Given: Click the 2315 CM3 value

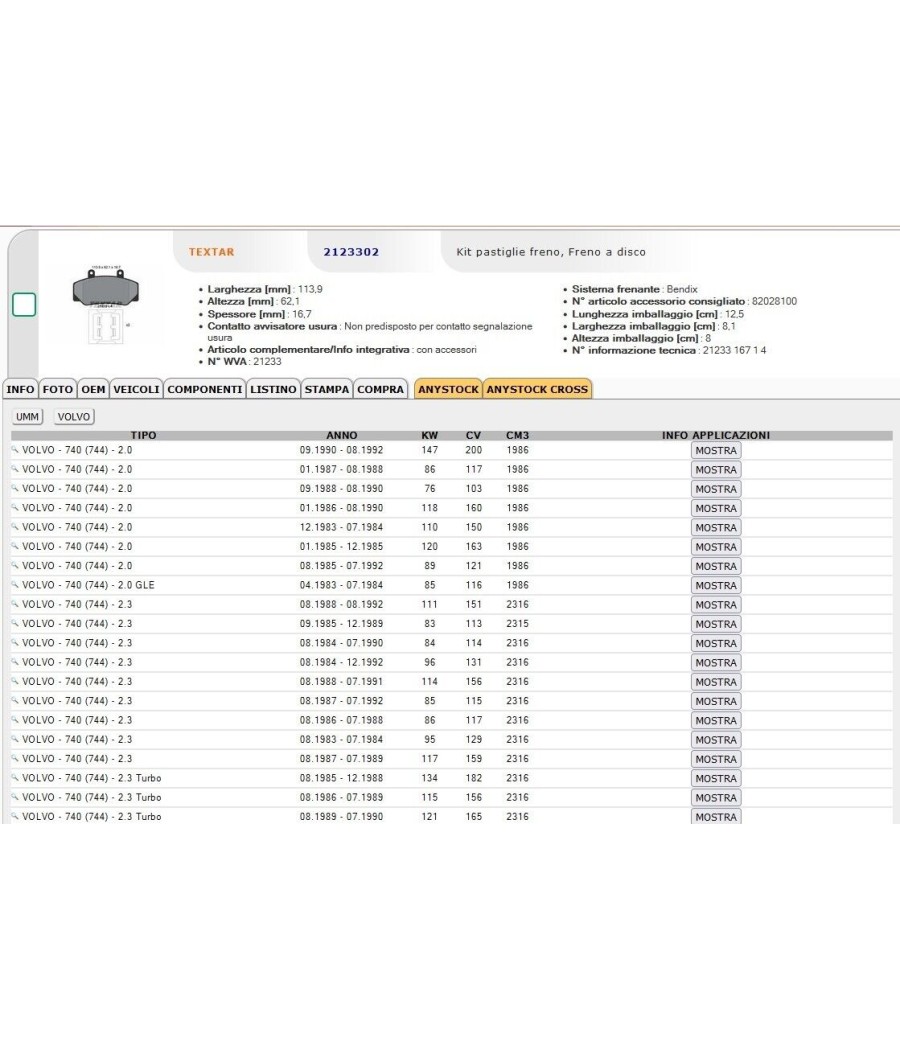Looking at the screenshot, I should tap(518, 623).
